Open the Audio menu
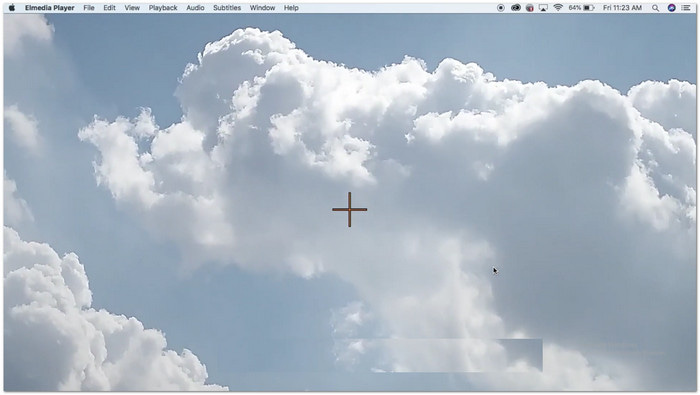 click(195, 8)
